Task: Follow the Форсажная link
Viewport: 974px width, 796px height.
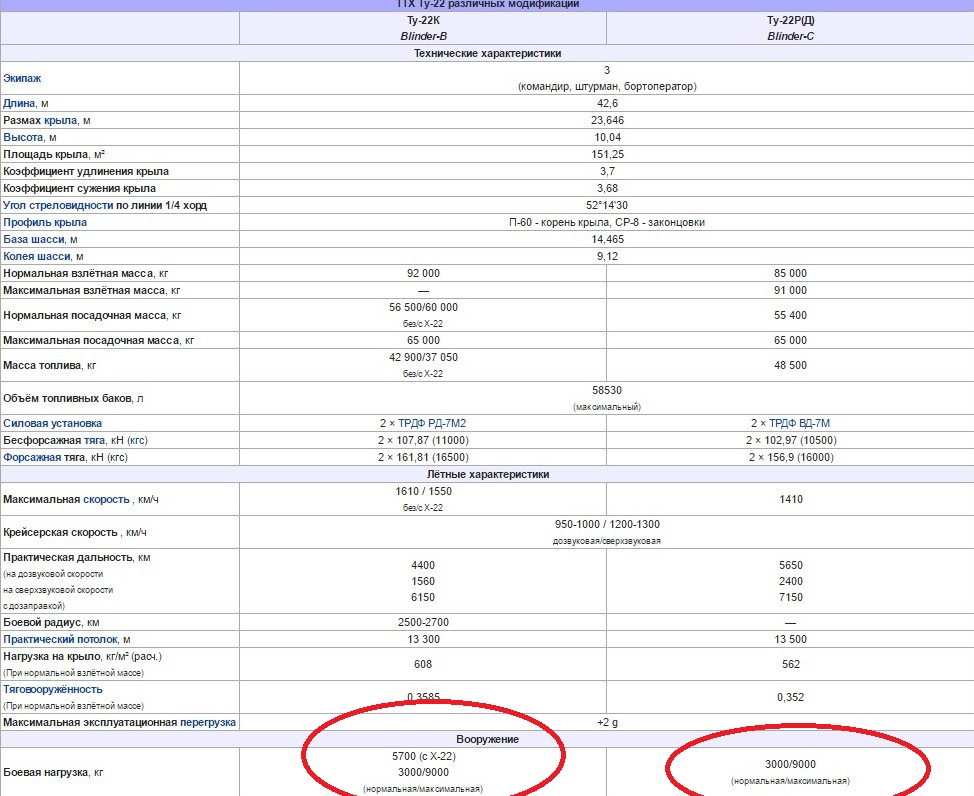Action: coord(32,457)
